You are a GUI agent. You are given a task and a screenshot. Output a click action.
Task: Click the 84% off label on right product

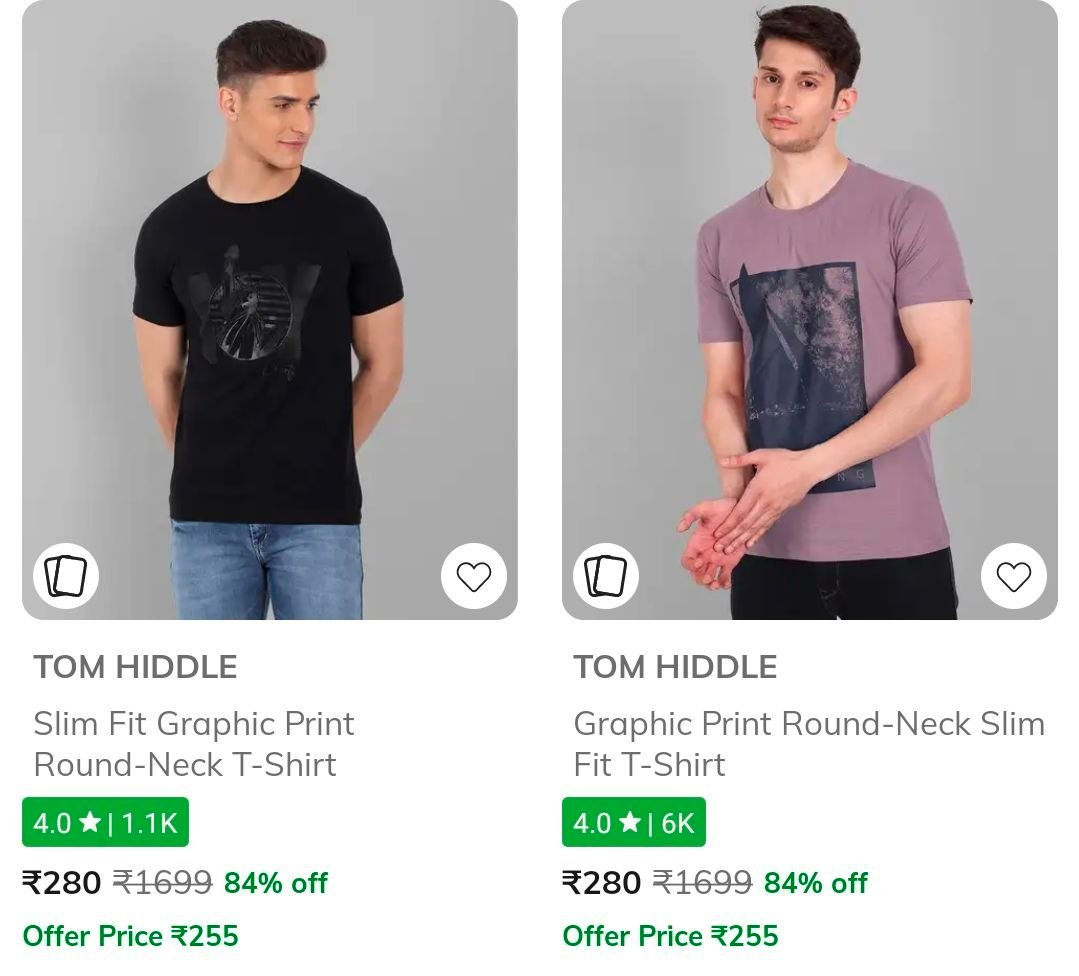point(816,883)
